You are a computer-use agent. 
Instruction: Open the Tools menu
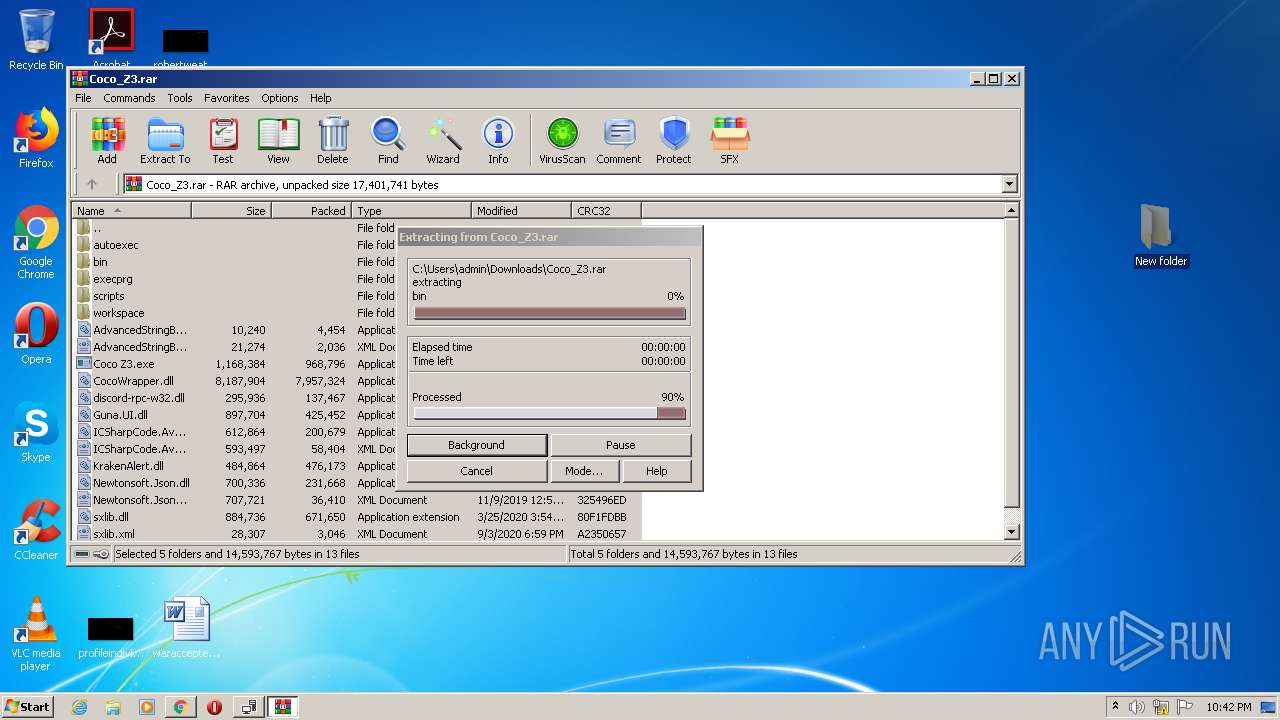180,98
